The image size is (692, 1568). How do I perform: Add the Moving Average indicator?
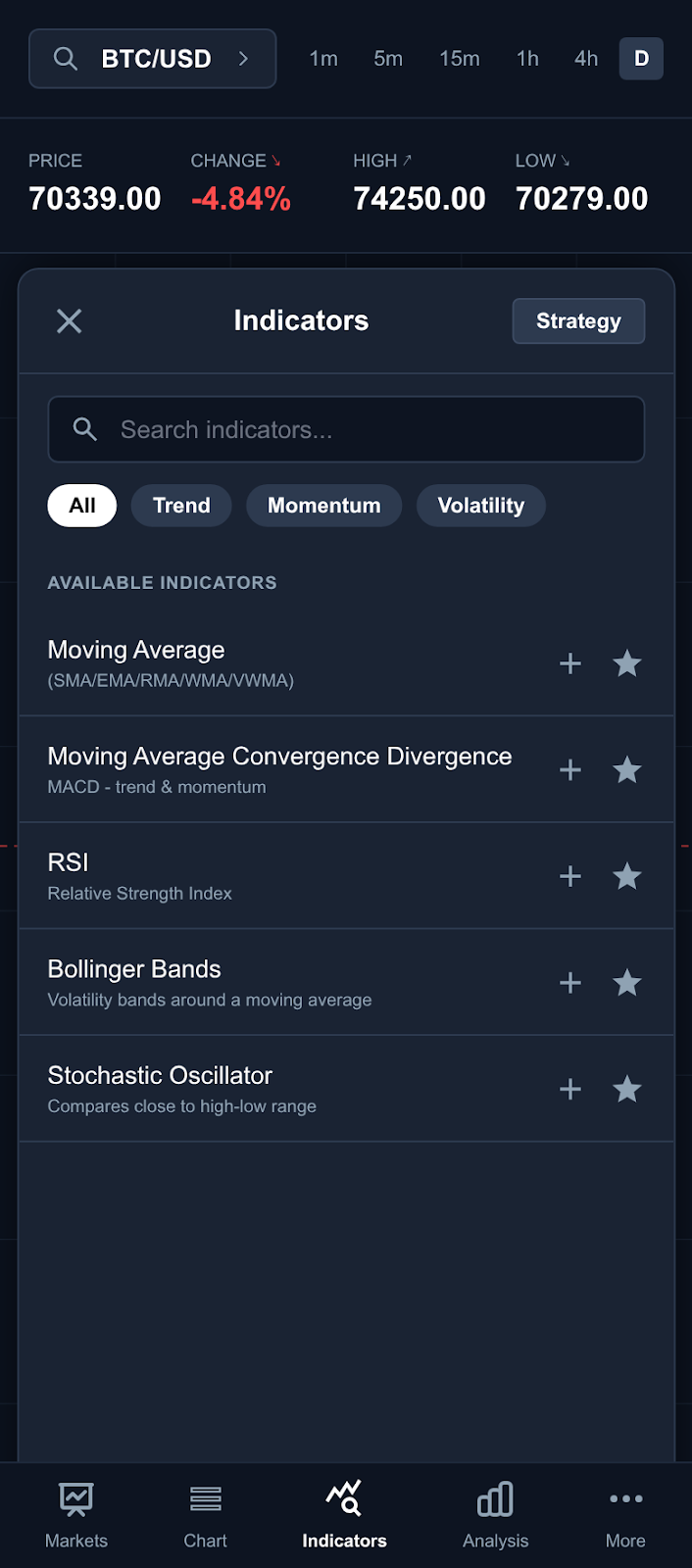(570, 663)
